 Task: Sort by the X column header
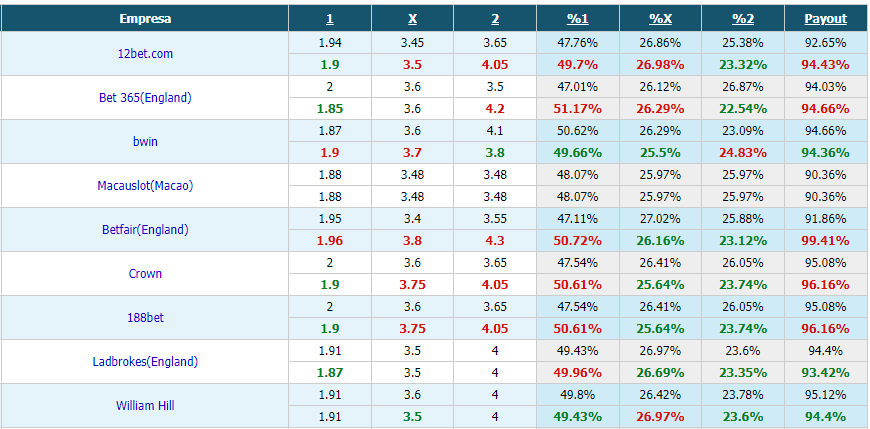pos(412,19)
